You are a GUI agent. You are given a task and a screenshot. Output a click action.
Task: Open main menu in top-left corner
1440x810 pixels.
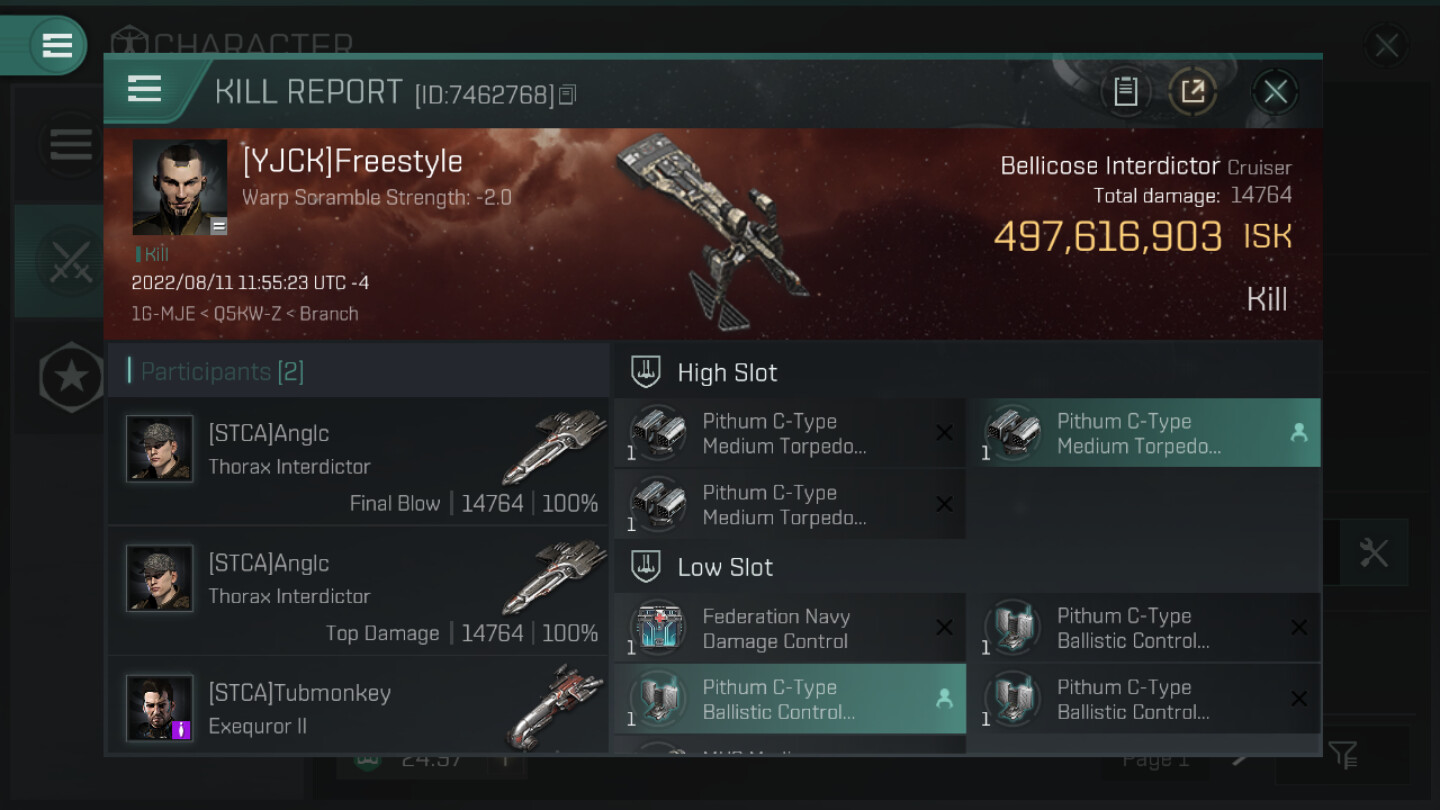57,45
